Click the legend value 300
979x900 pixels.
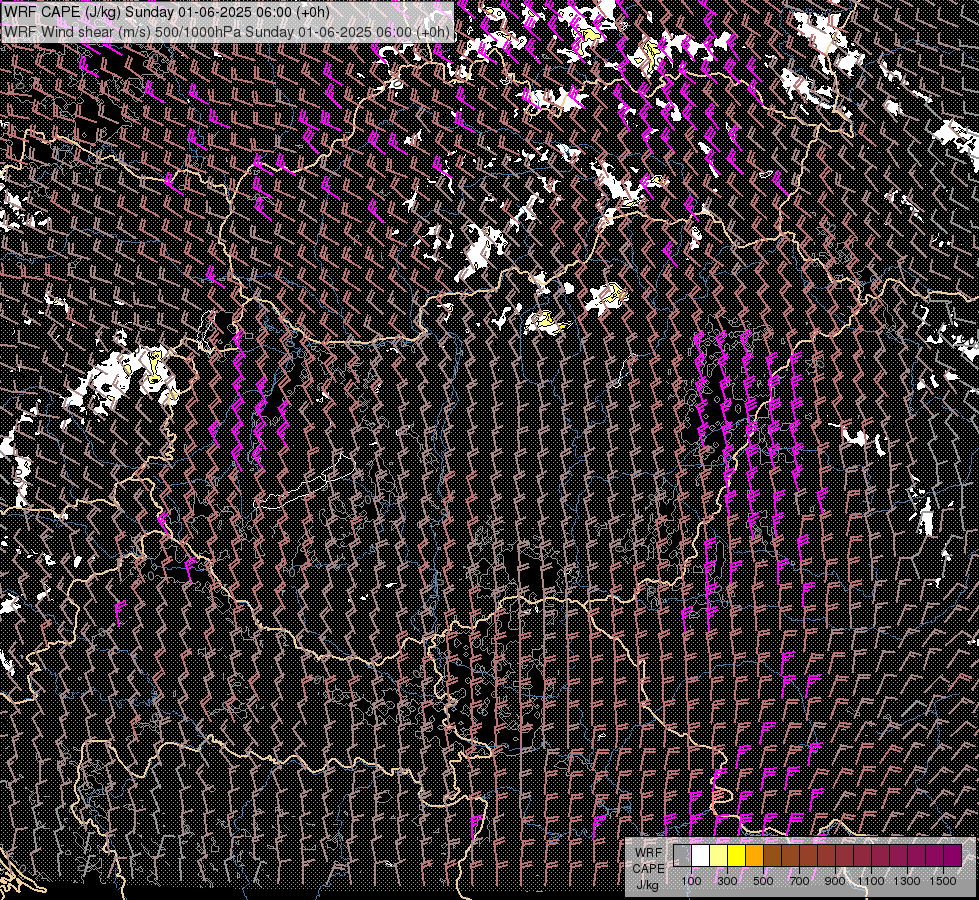727,881
